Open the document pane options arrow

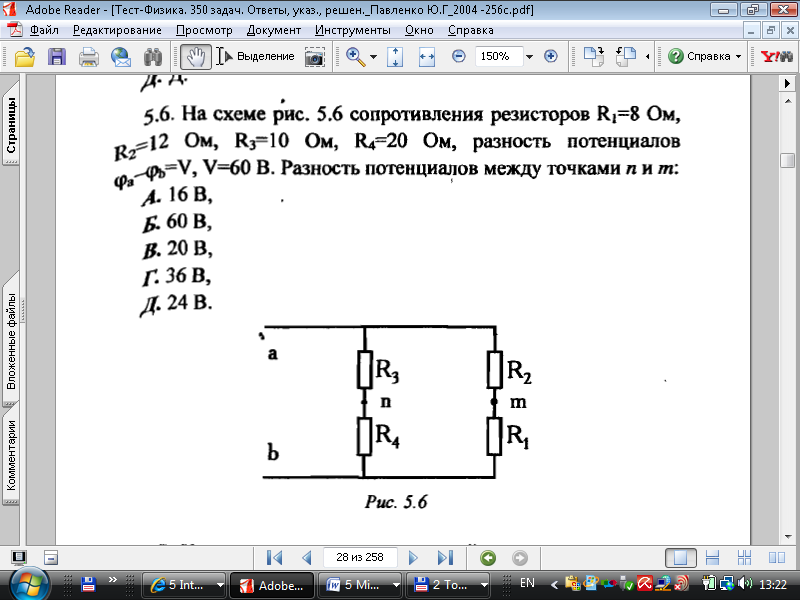coord(787,83)
